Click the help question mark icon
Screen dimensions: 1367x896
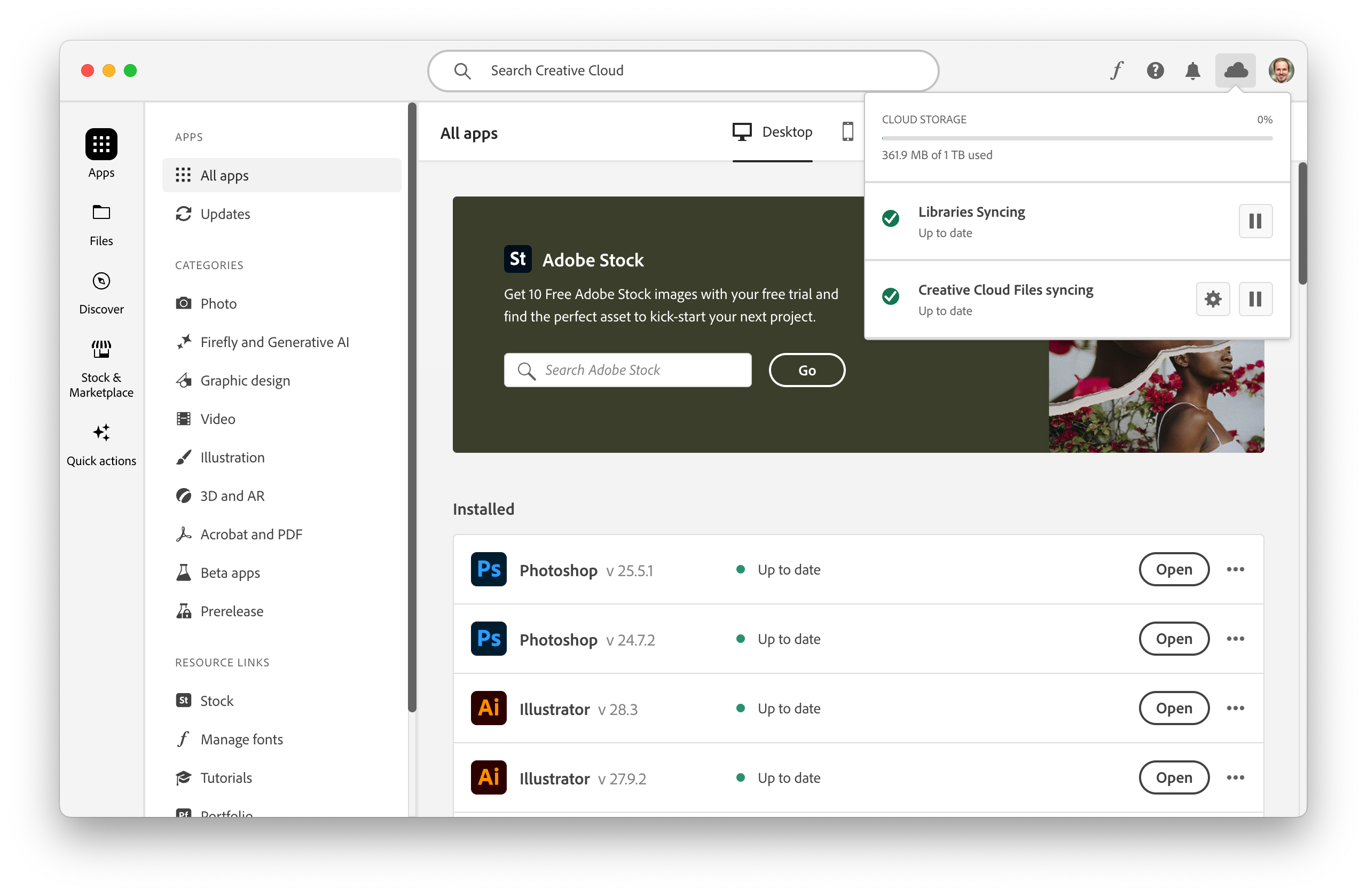tap(1155, 70)
